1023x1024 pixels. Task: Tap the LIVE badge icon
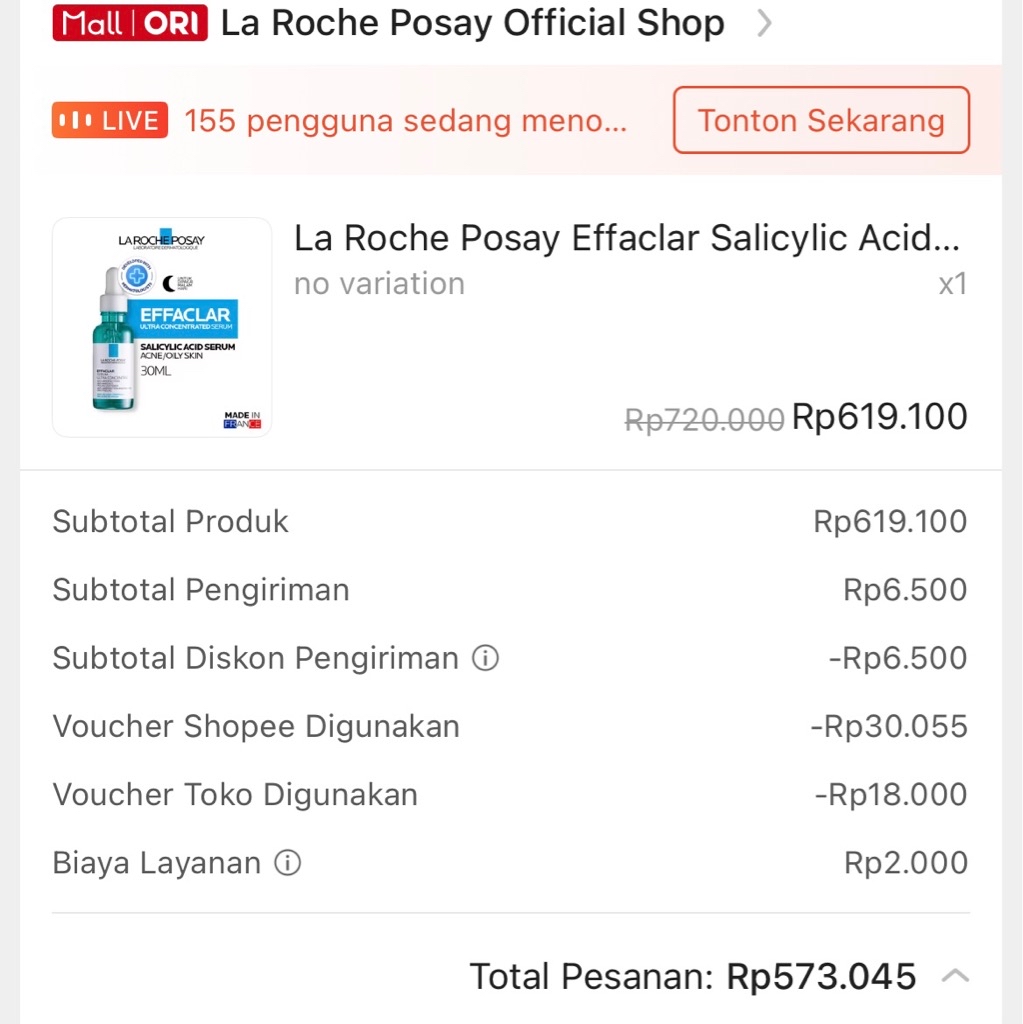(x=110, y=121)
